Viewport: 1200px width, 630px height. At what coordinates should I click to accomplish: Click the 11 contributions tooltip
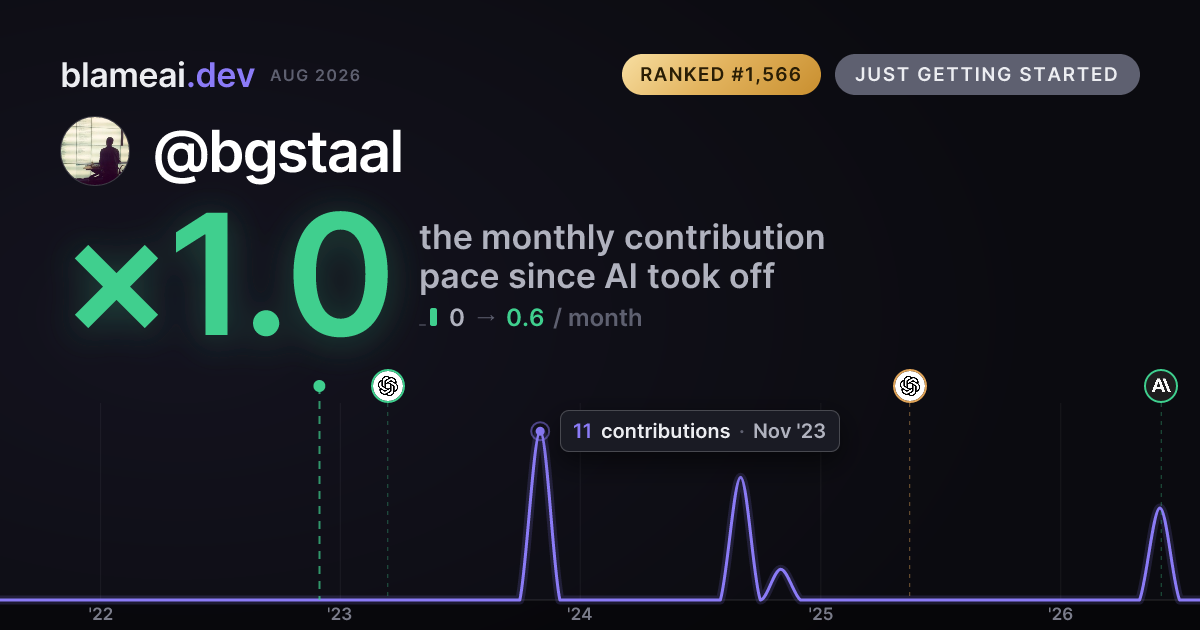pos(699,431)
